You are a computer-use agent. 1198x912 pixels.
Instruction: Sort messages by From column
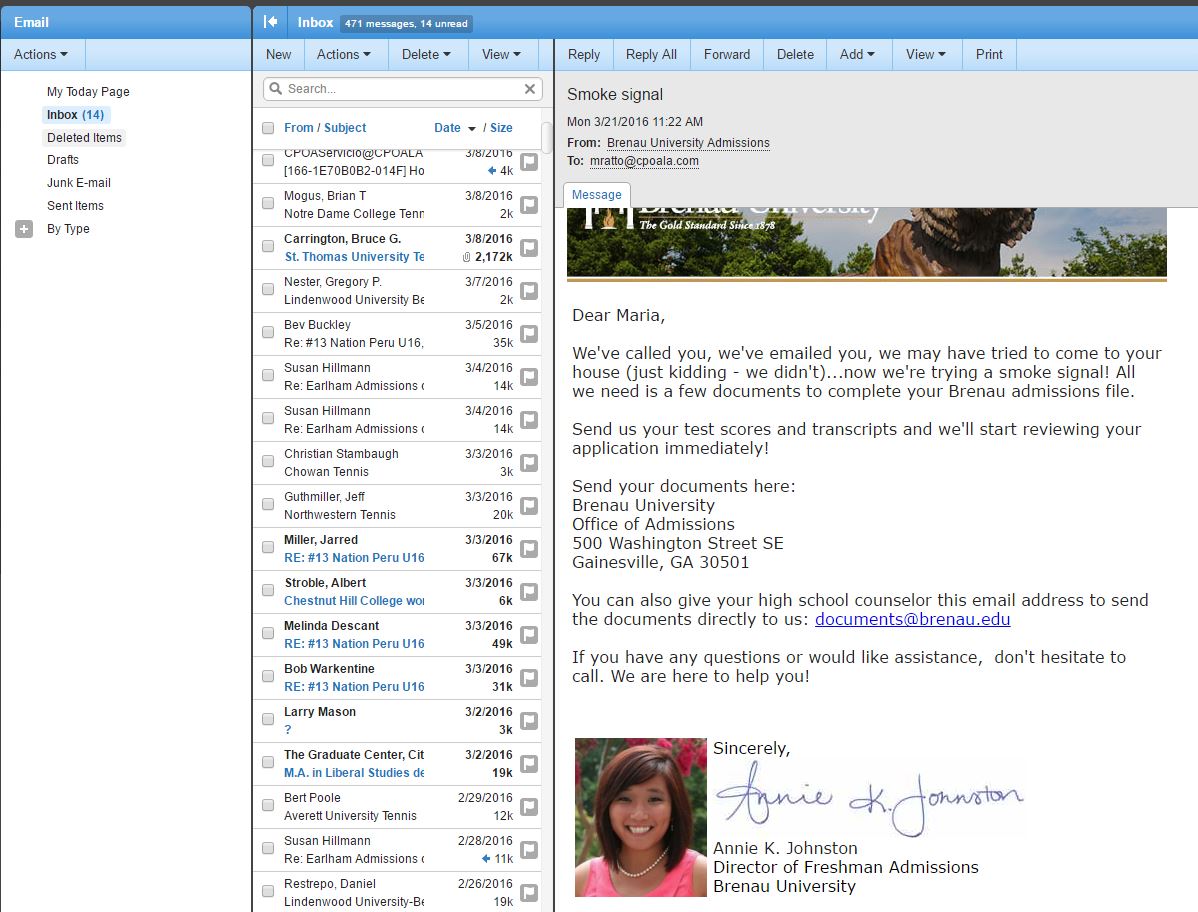click(299, 128)
